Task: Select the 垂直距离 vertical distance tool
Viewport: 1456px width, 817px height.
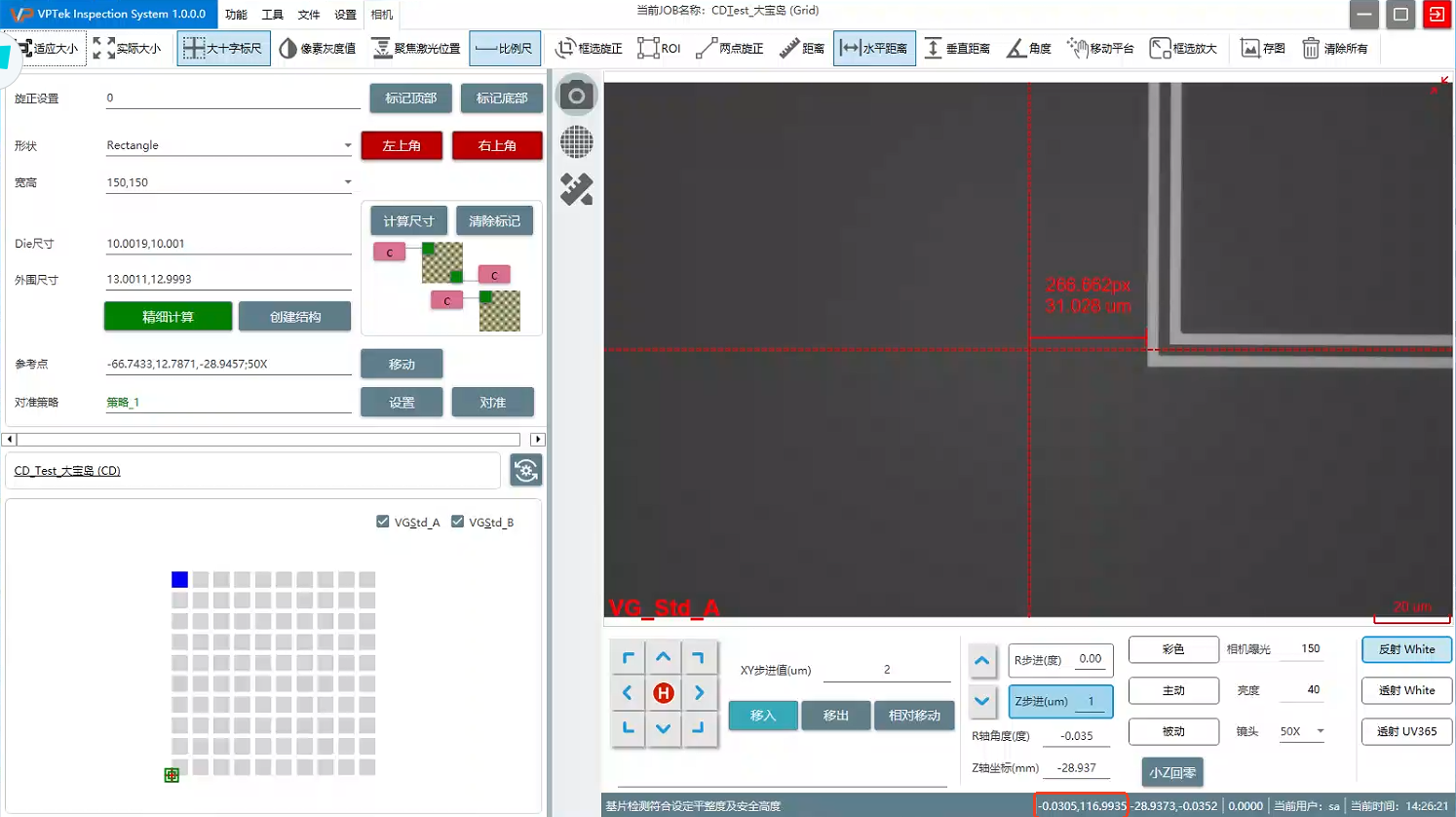Action: coord(956,48)
